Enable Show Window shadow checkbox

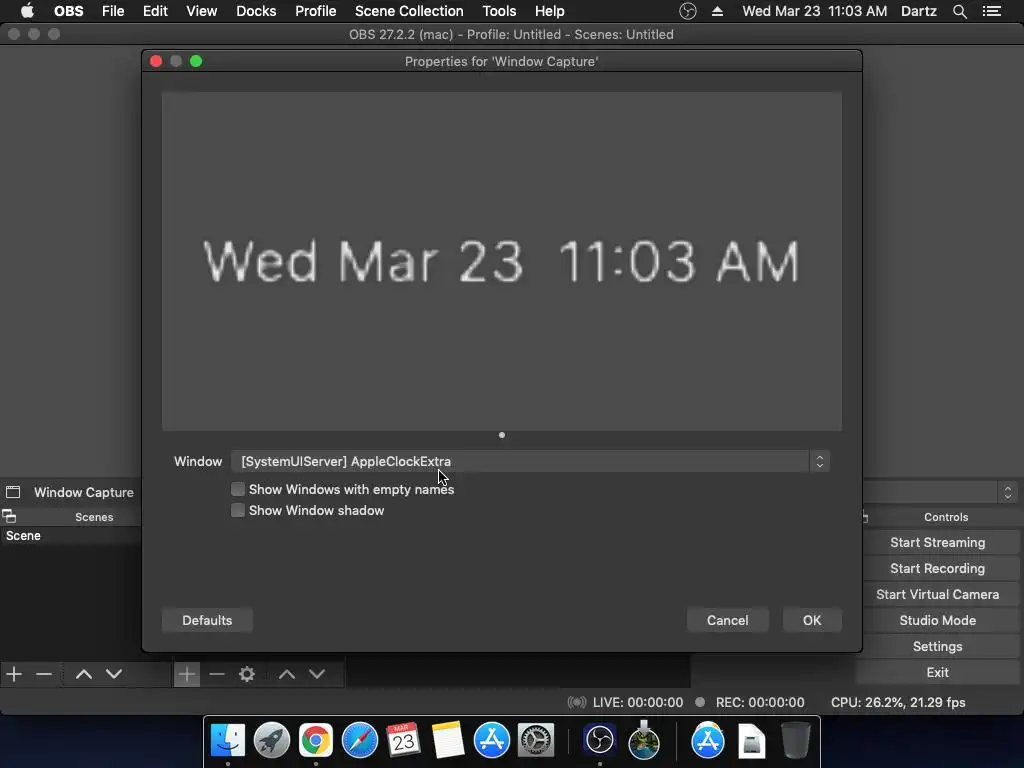pos(238,510)
